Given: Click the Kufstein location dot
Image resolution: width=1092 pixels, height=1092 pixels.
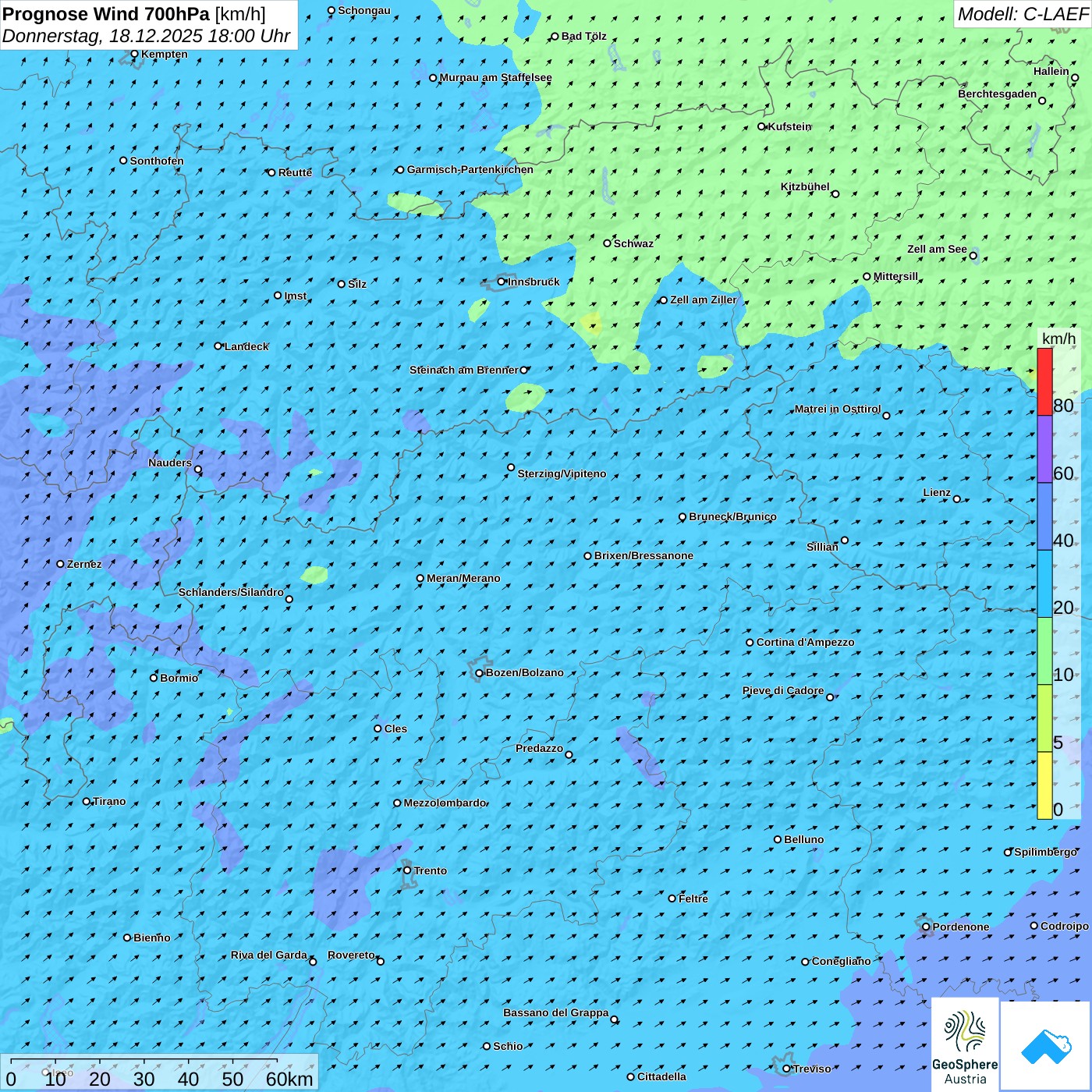Looking at the screenshot, I should [762, 126].
